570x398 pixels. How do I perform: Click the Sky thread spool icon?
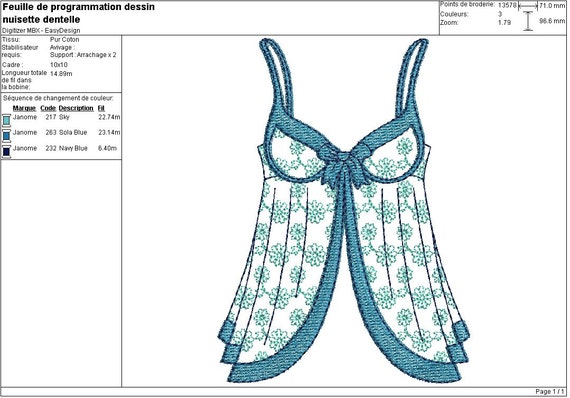point(6,120)
